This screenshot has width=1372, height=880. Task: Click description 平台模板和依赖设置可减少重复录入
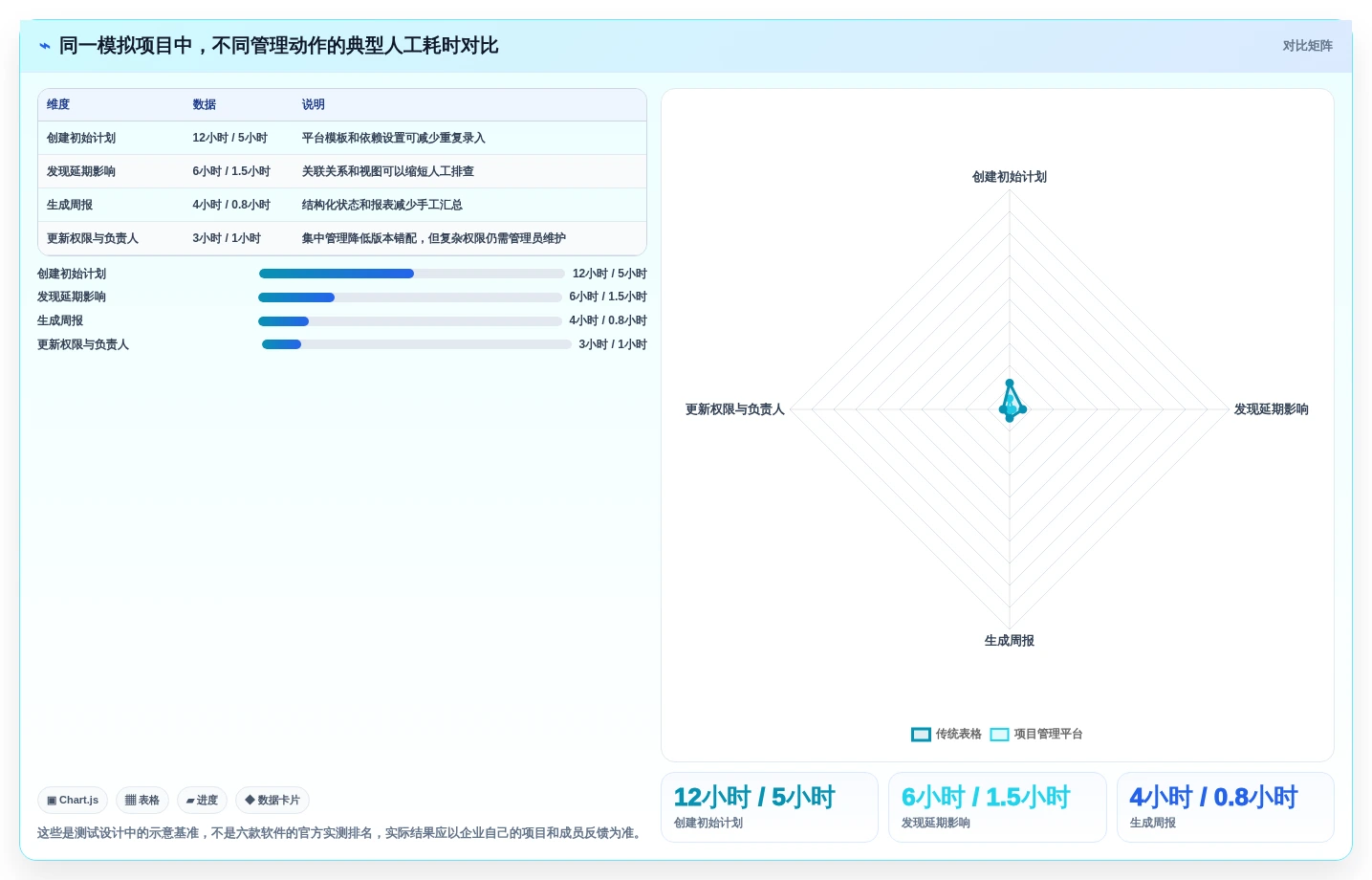(x=394, y=138)
